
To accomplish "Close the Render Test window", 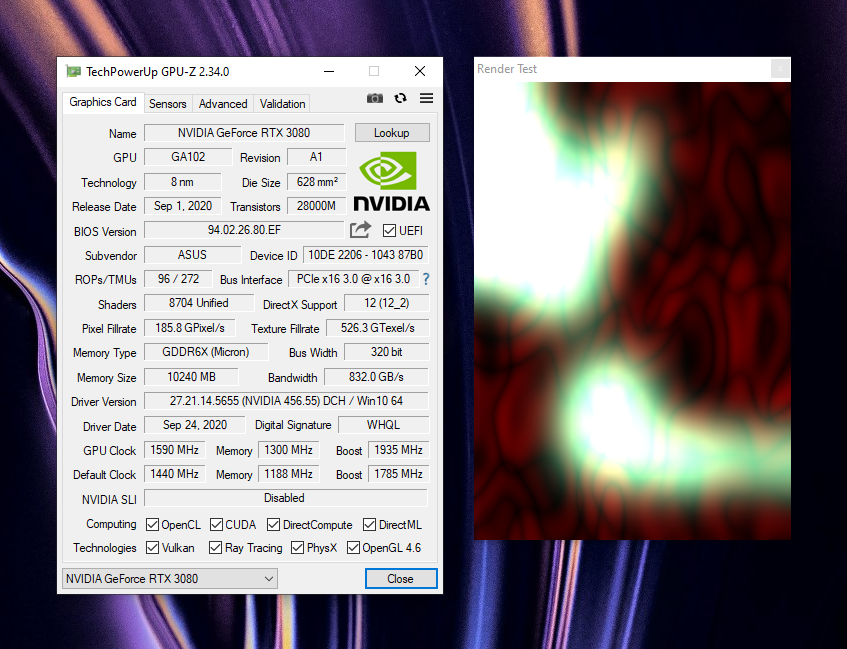I will click(x=780, y=69).
